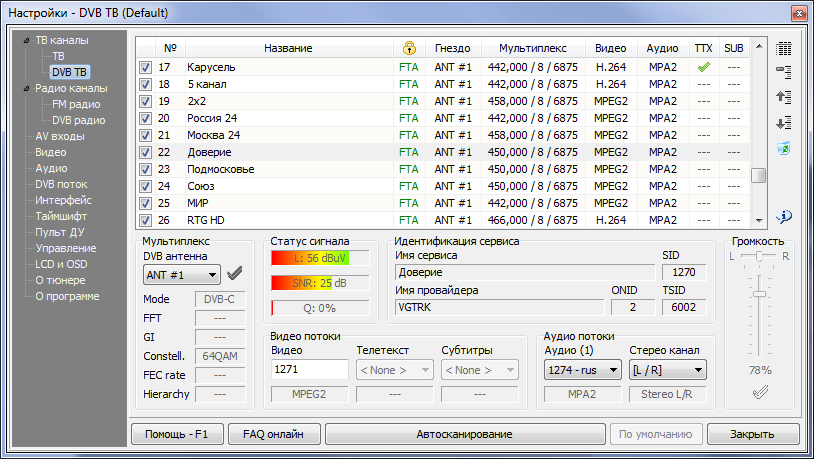Click checkmark icon beside ANT #1 dropdown
The image size is (814, 459).
click(x=235, y=274)
